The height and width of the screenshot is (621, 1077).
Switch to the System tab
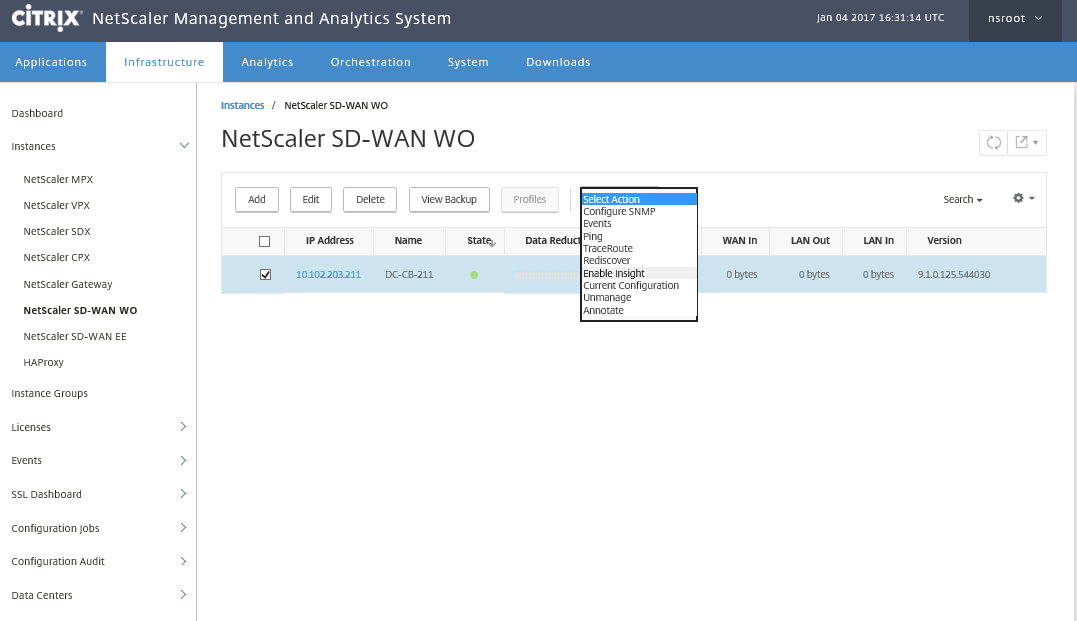468,62
